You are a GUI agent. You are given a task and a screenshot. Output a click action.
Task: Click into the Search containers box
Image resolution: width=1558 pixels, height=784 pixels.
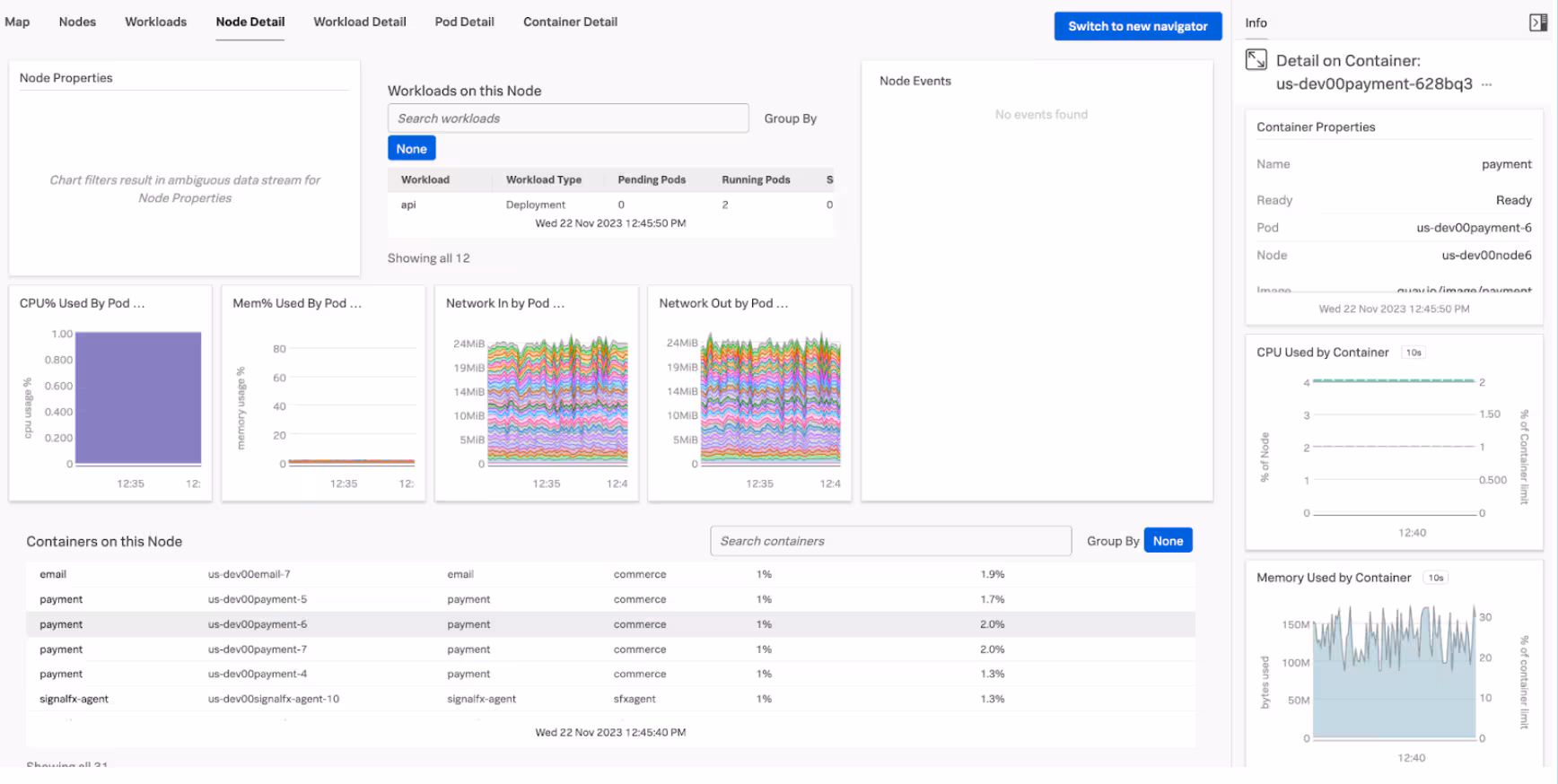(x=890, y=541)
